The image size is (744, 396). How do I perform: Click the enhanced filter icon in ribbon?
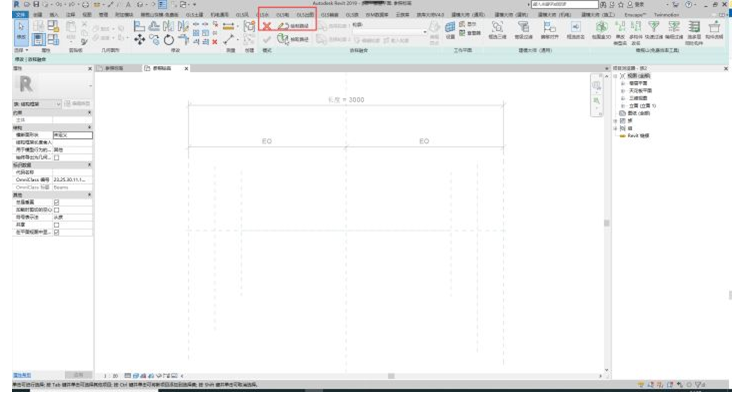[523, 27]
